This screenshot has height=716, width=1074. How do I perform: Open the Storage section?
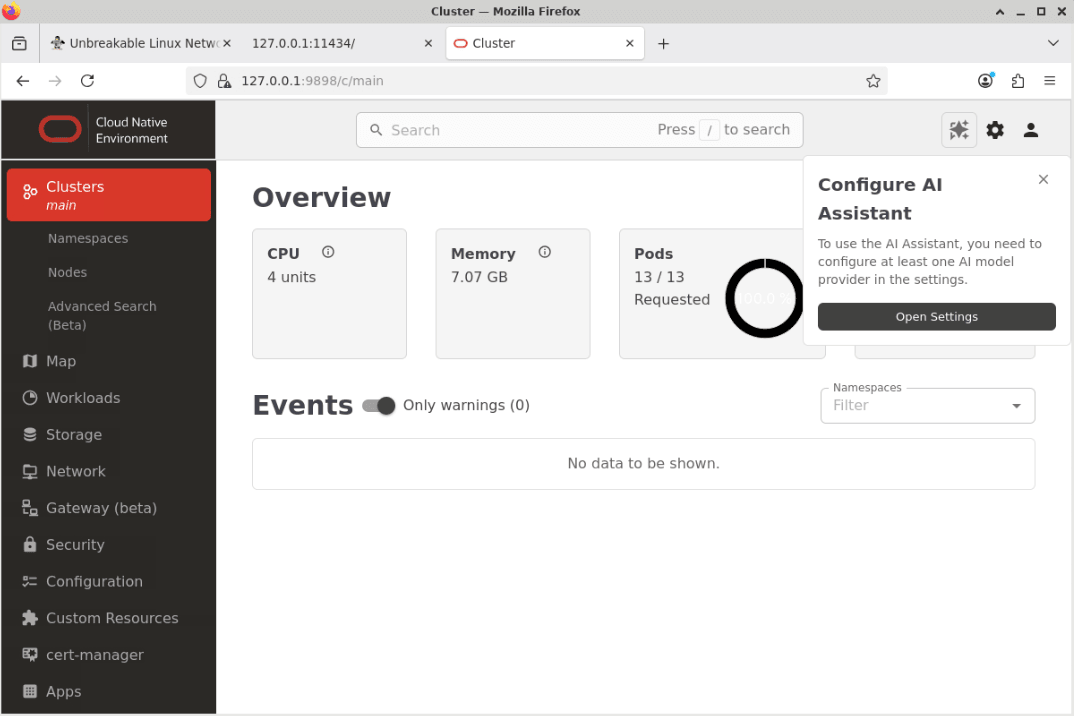pyautogui.click(x=74, y=434)
